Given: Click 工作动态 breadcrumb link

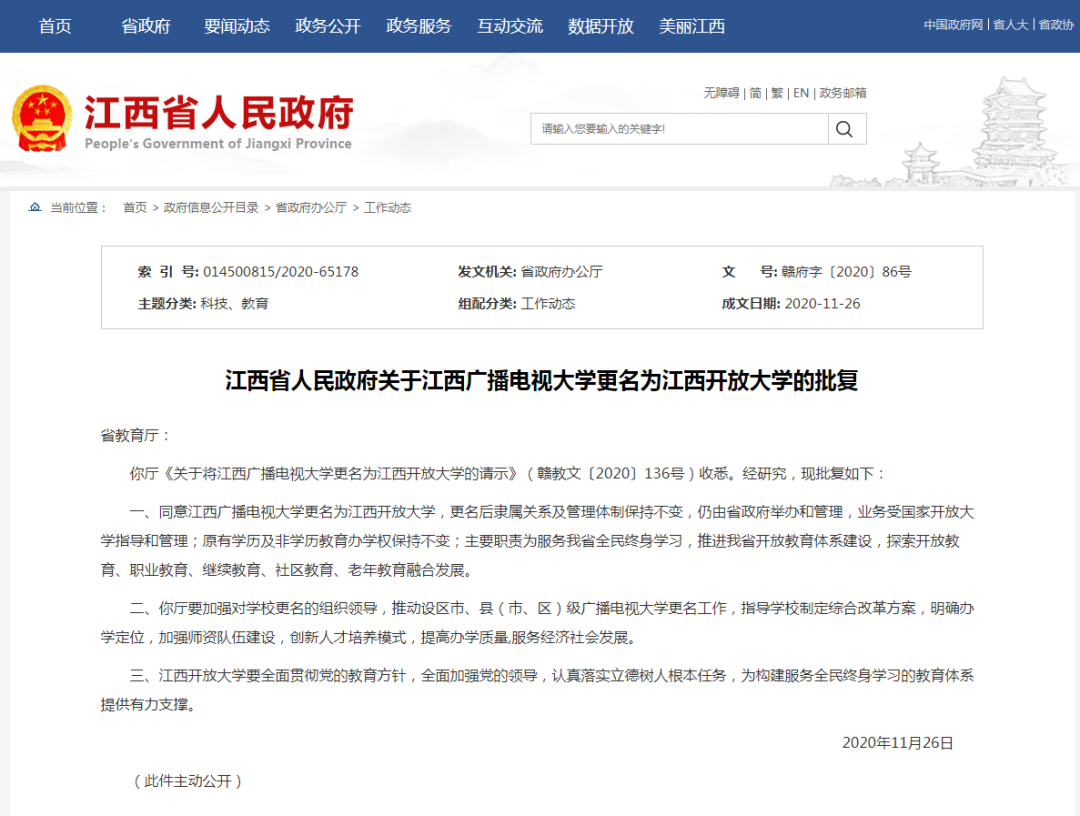Looking at the screenshot, I should [x=388, y=208].
